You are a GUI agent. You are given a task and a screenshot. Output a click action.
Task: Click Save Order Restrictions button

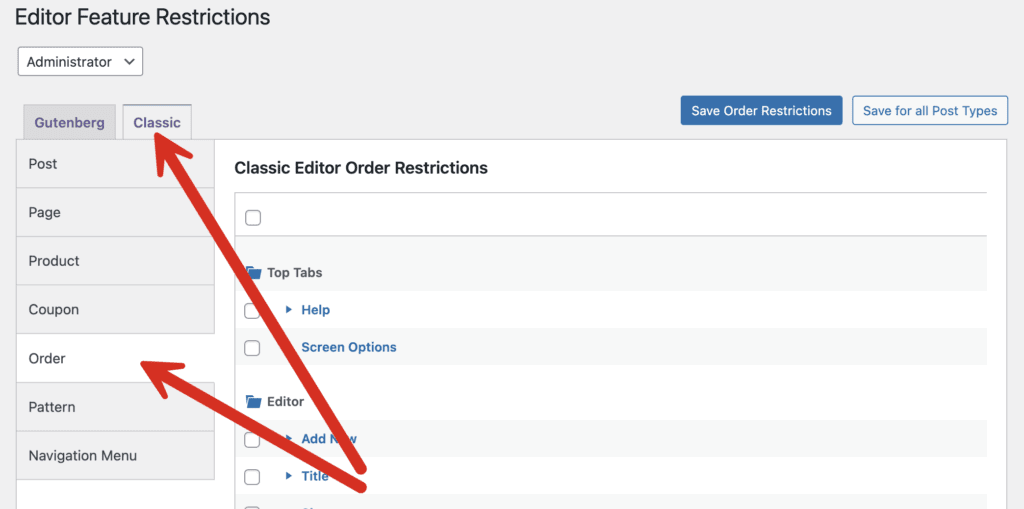coord(761,110)
